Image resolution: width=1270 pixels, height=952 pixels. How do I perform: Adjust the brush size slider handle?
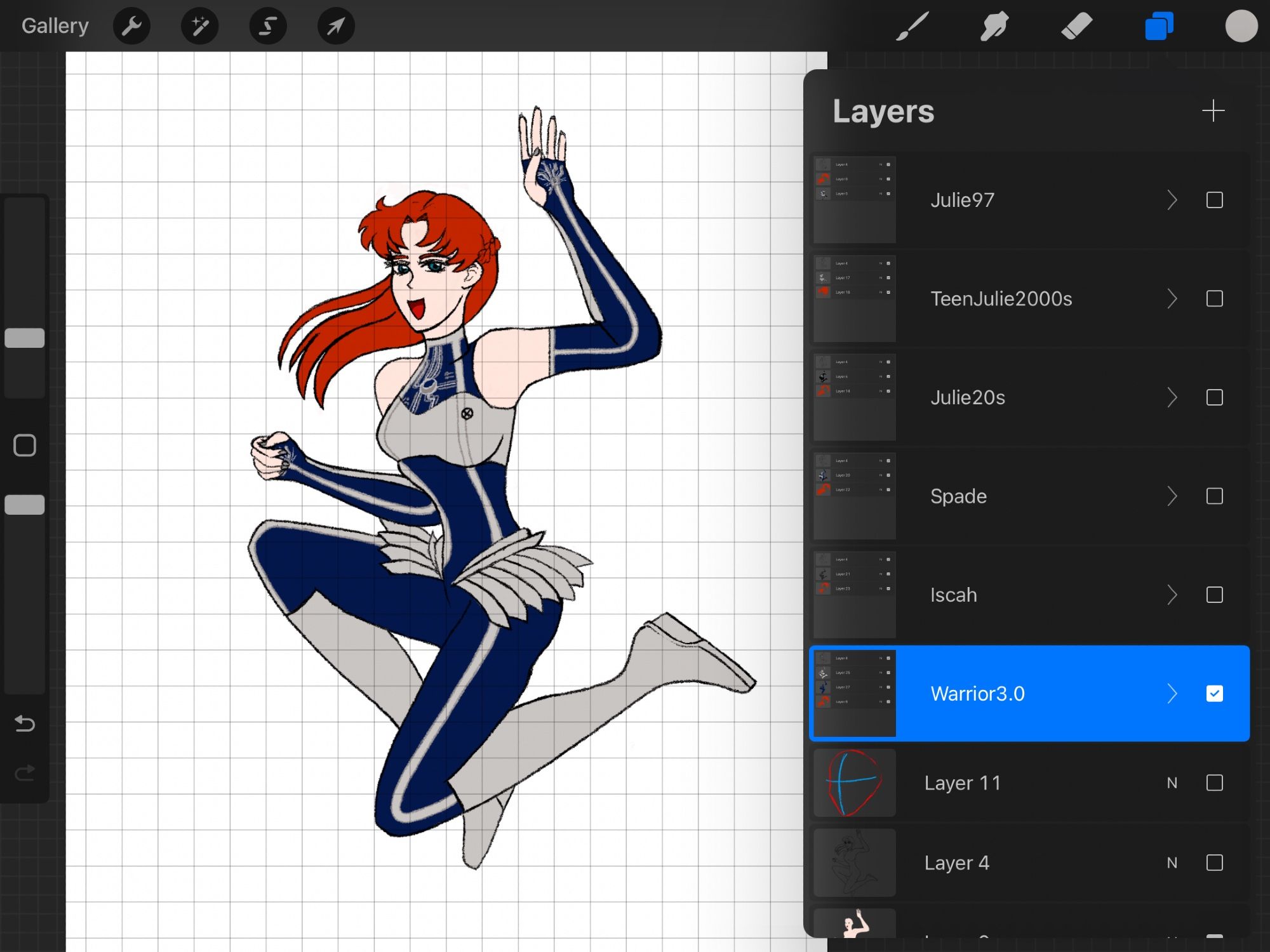tap(25, 338)
